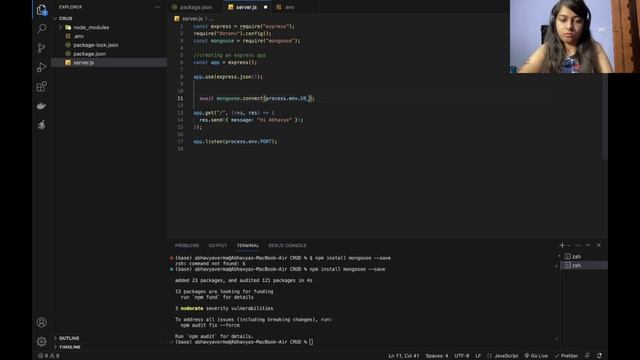Close the terminal panel

tap(599, 245)
